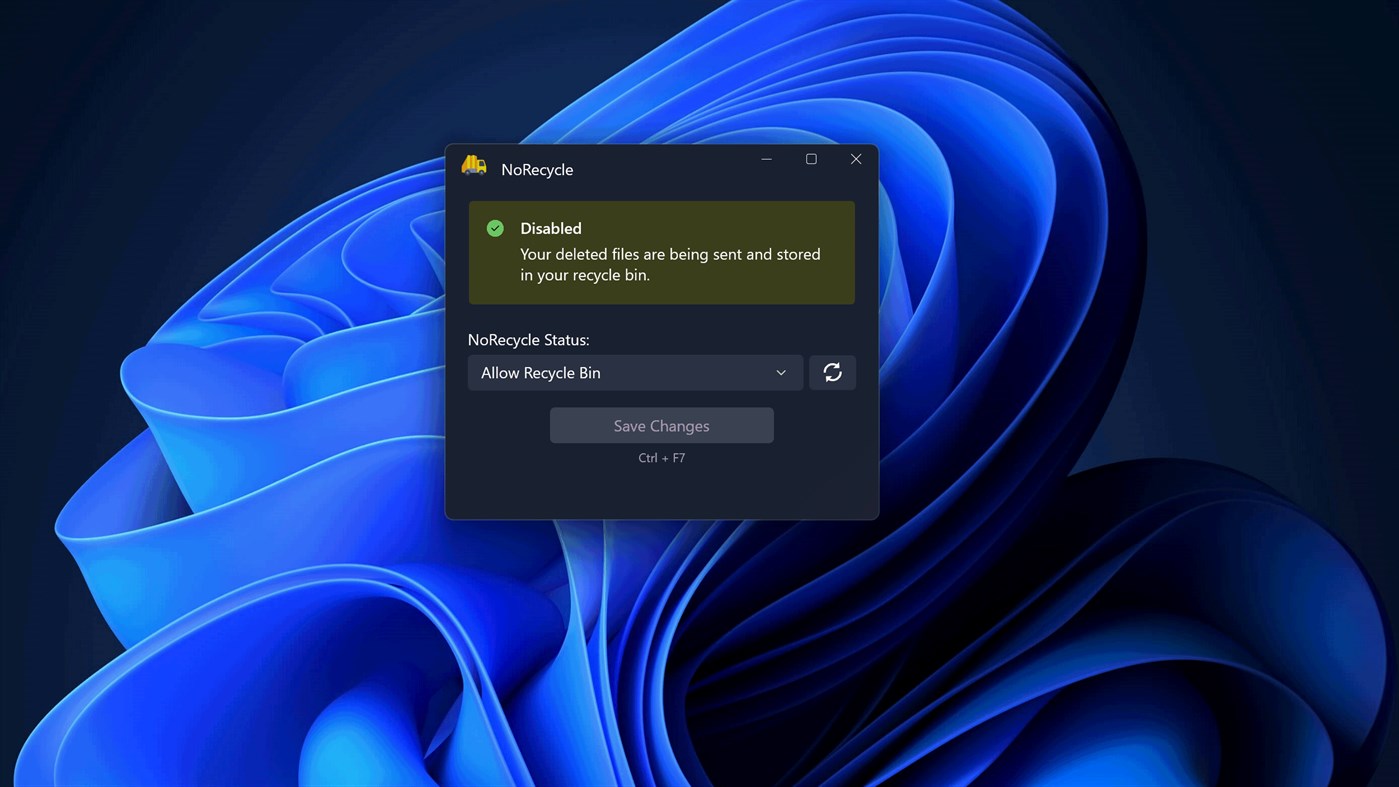Close the NoRecycle window
Screen dimensions: 1399x787
tap(856, 158)
